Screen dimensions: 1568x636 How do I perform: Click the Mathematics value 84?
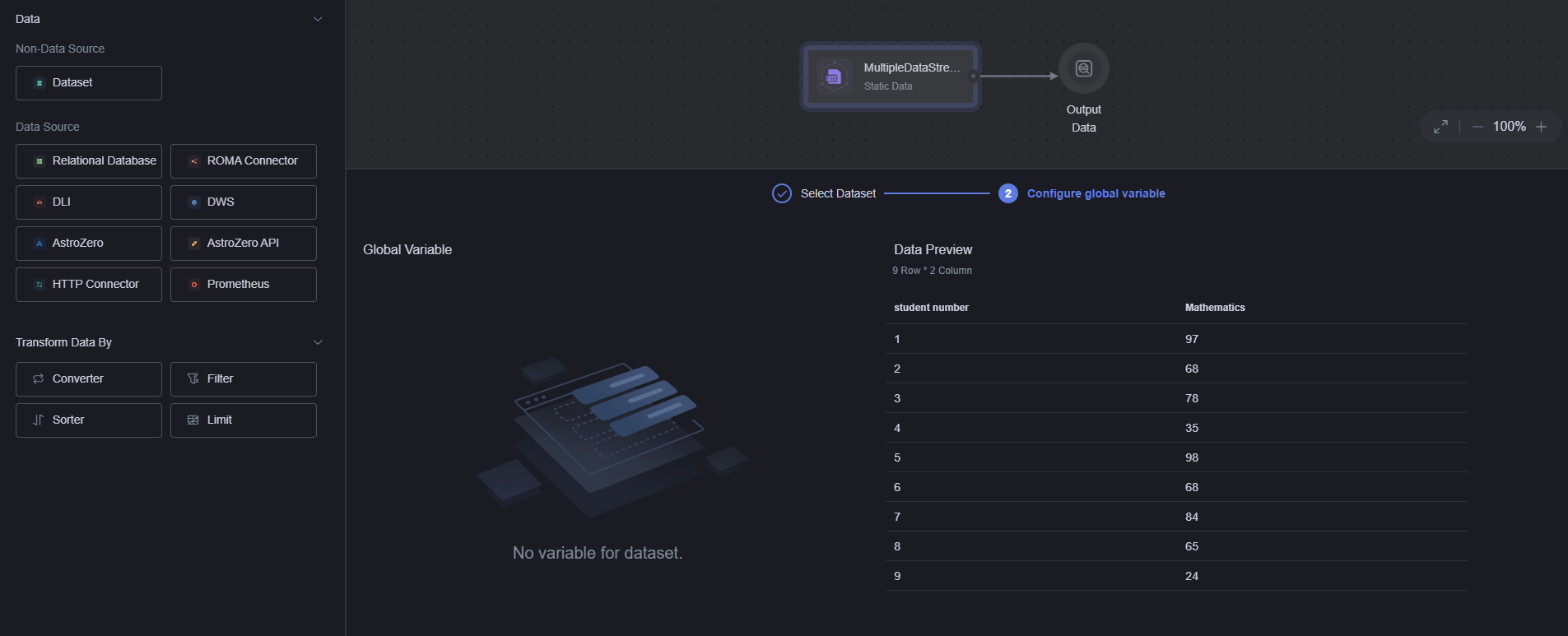(x=1191, y=517)
